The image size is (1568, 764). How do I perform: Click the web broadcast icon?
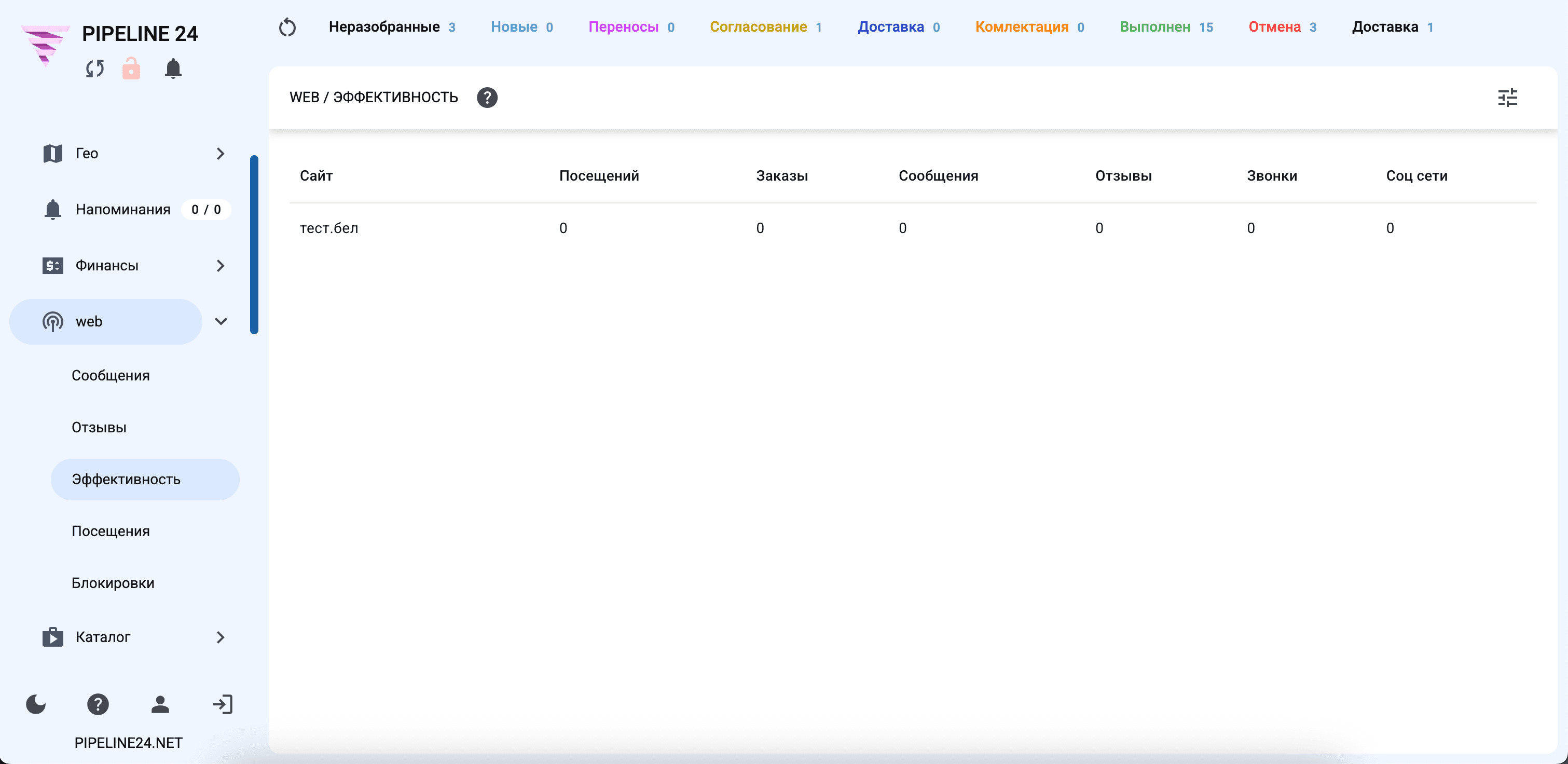[x=53, y=321]
